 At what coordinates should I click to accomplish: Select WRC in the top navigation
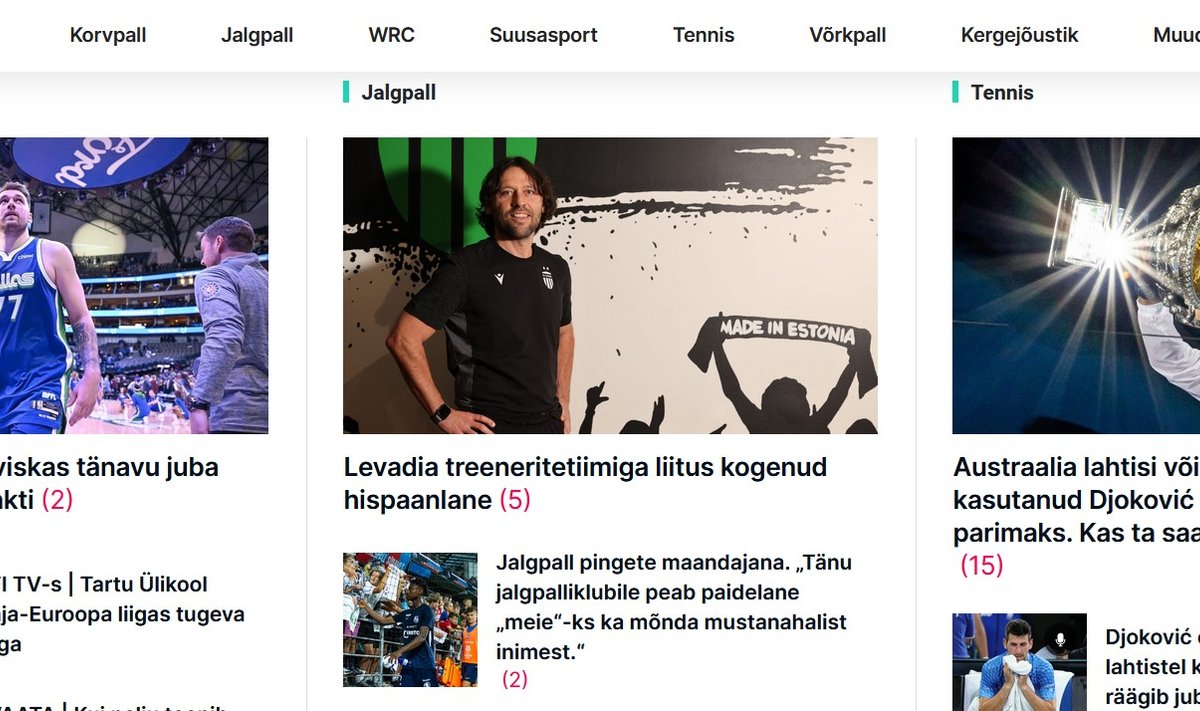[391, 35]
